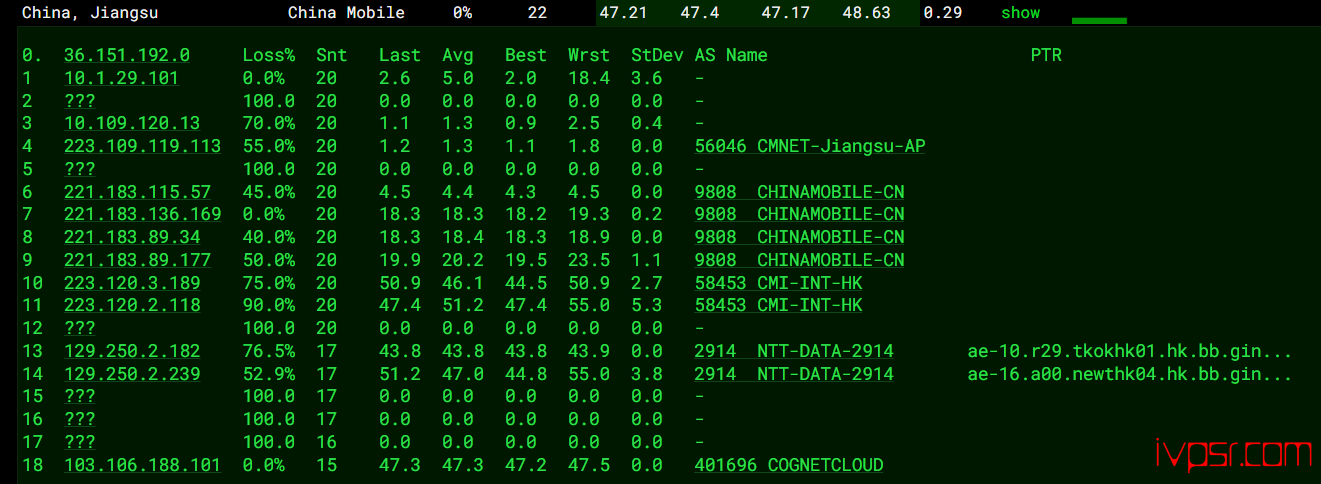Open hop 3 address 10.109.120.13

(x=132, y=123)
